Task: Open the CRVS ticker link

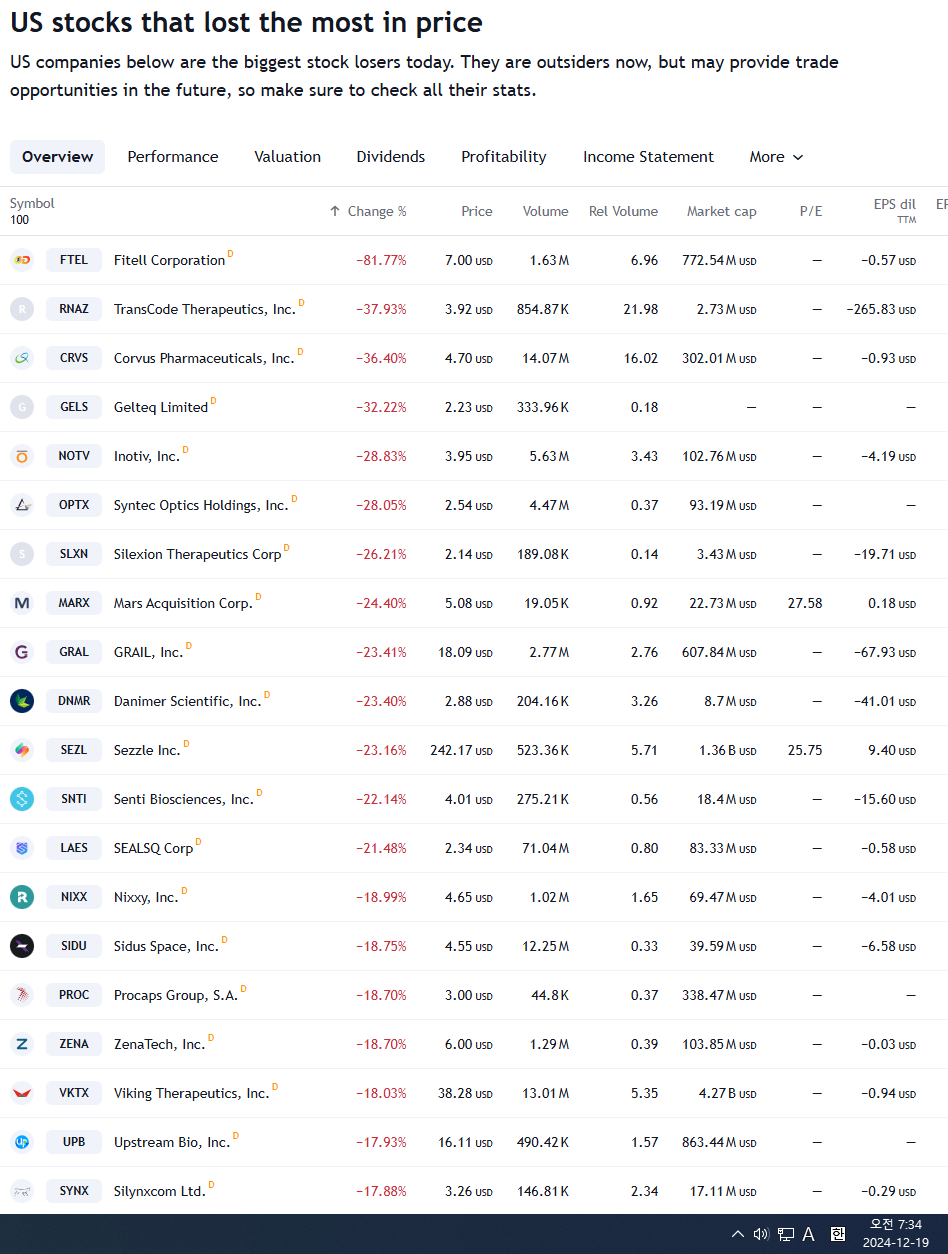Action: coord(74,358)
